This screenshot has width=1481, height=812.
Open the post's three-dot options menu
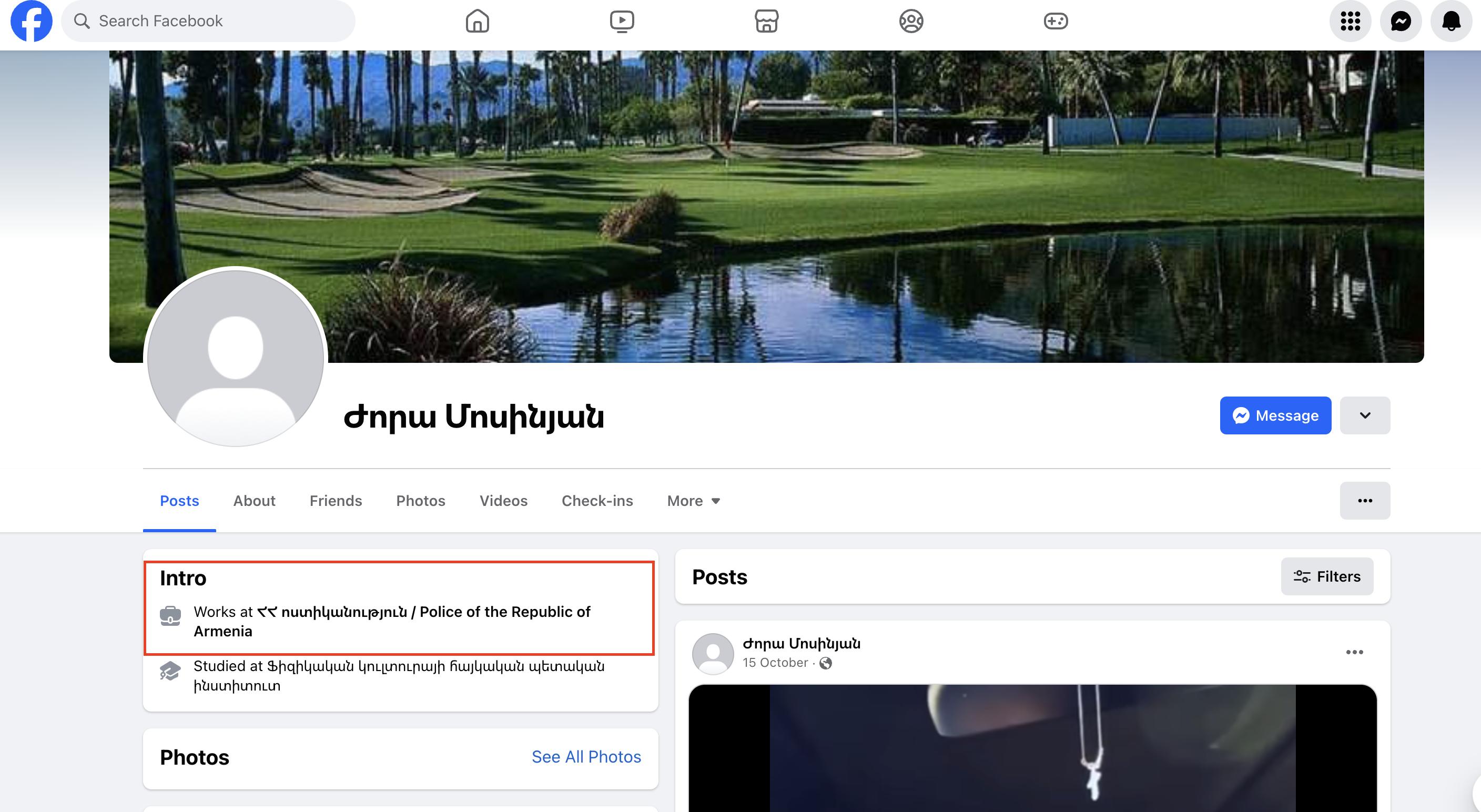tap(1355, 652)
